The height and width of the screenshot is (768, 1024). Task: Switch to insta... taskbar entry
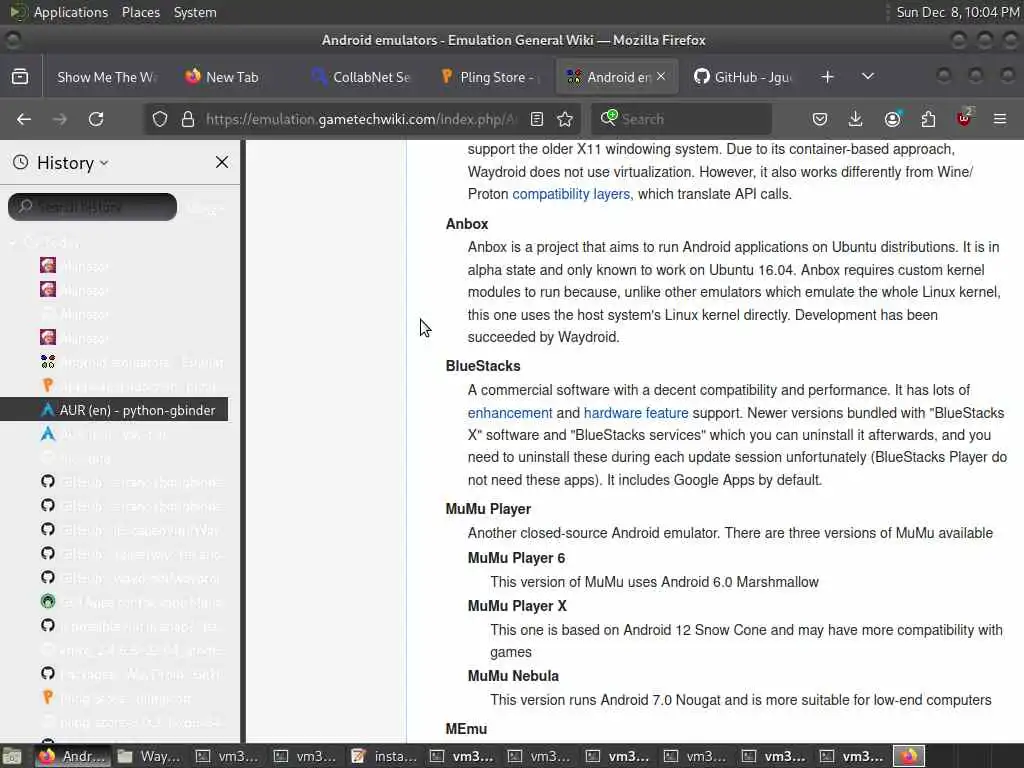pos(385,756)
